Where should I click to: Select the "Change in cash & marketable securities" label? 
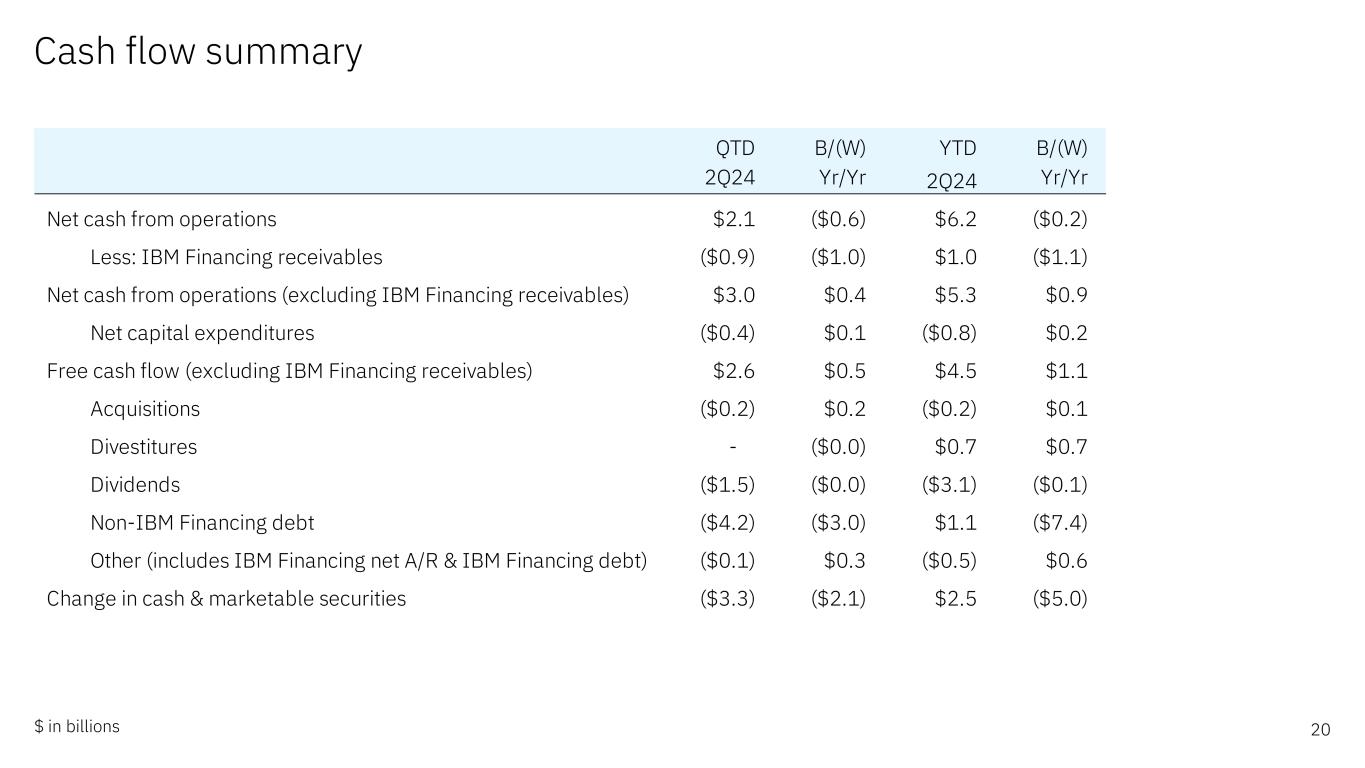(x=226, y=599)
